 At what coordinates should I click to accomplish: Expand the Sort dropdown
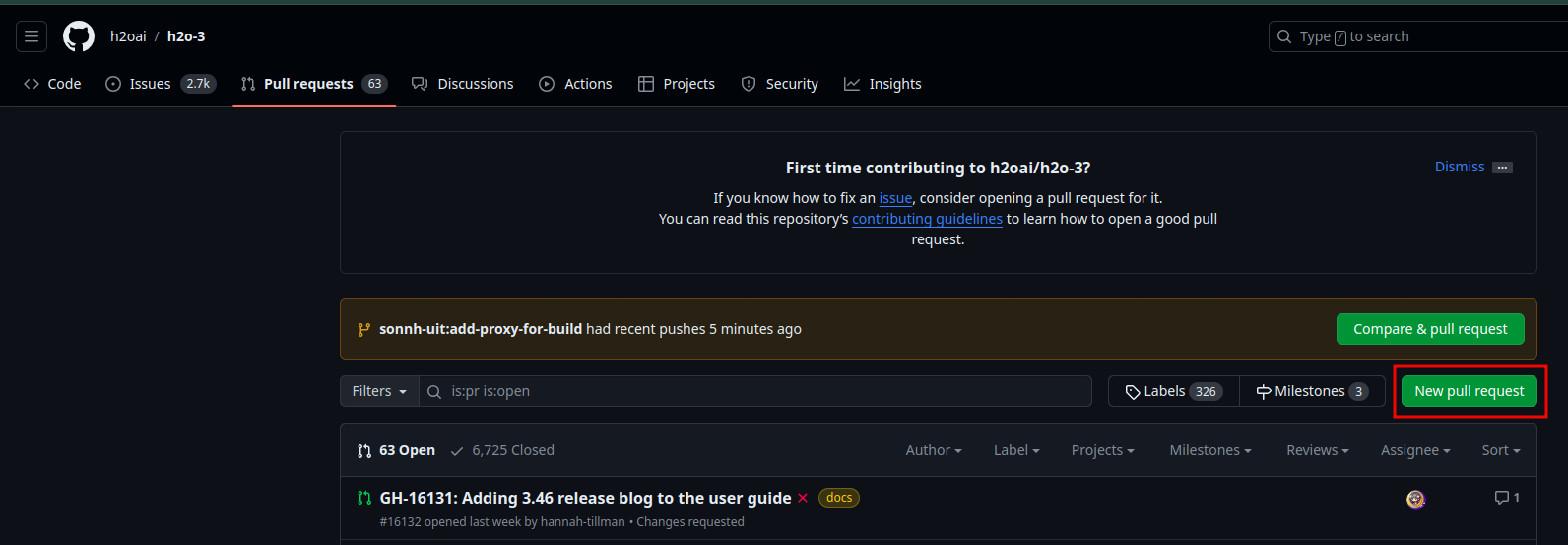point(1500,450)
